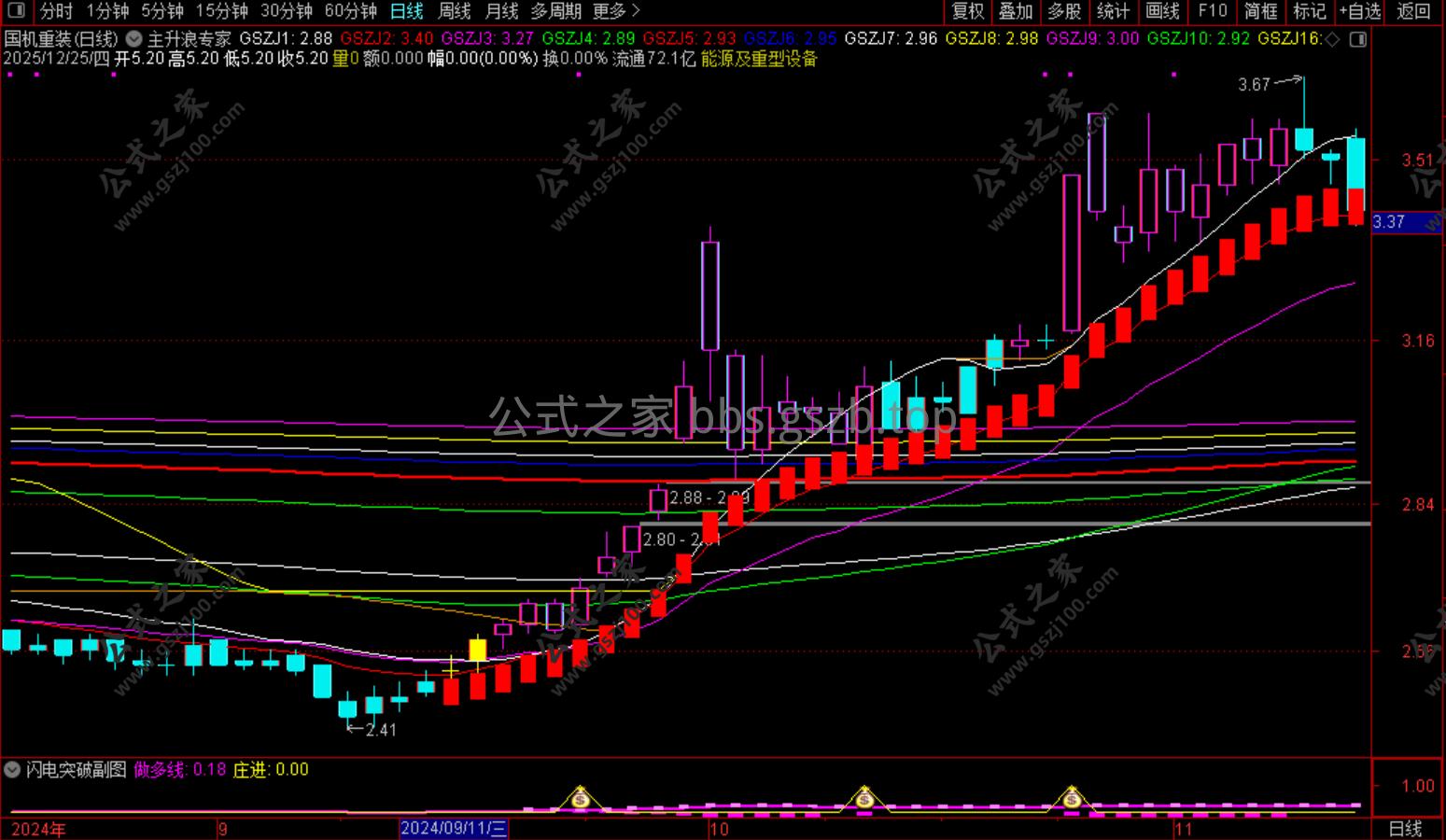The width and height of the screenshot is (1446, 840).
Task: Switch to the 分时 chart tab
Action: [x=56, y=11]
